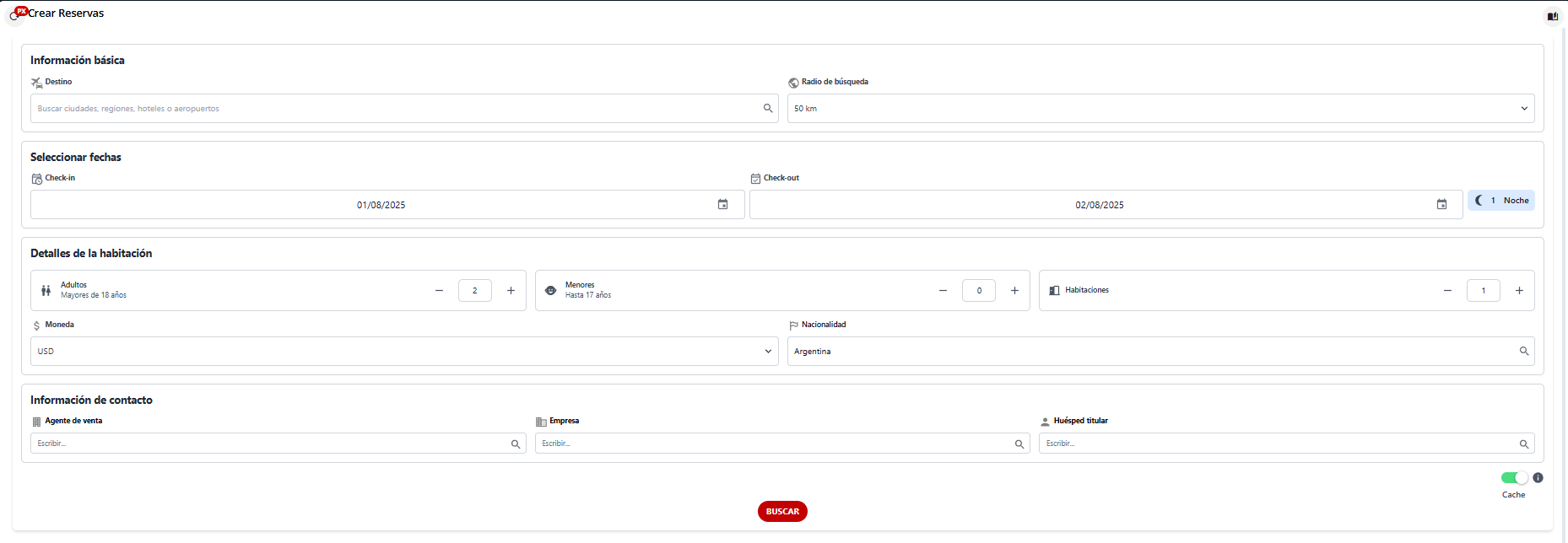
Task: Increase the Adultos count with plus
Action: pos(511,290)
